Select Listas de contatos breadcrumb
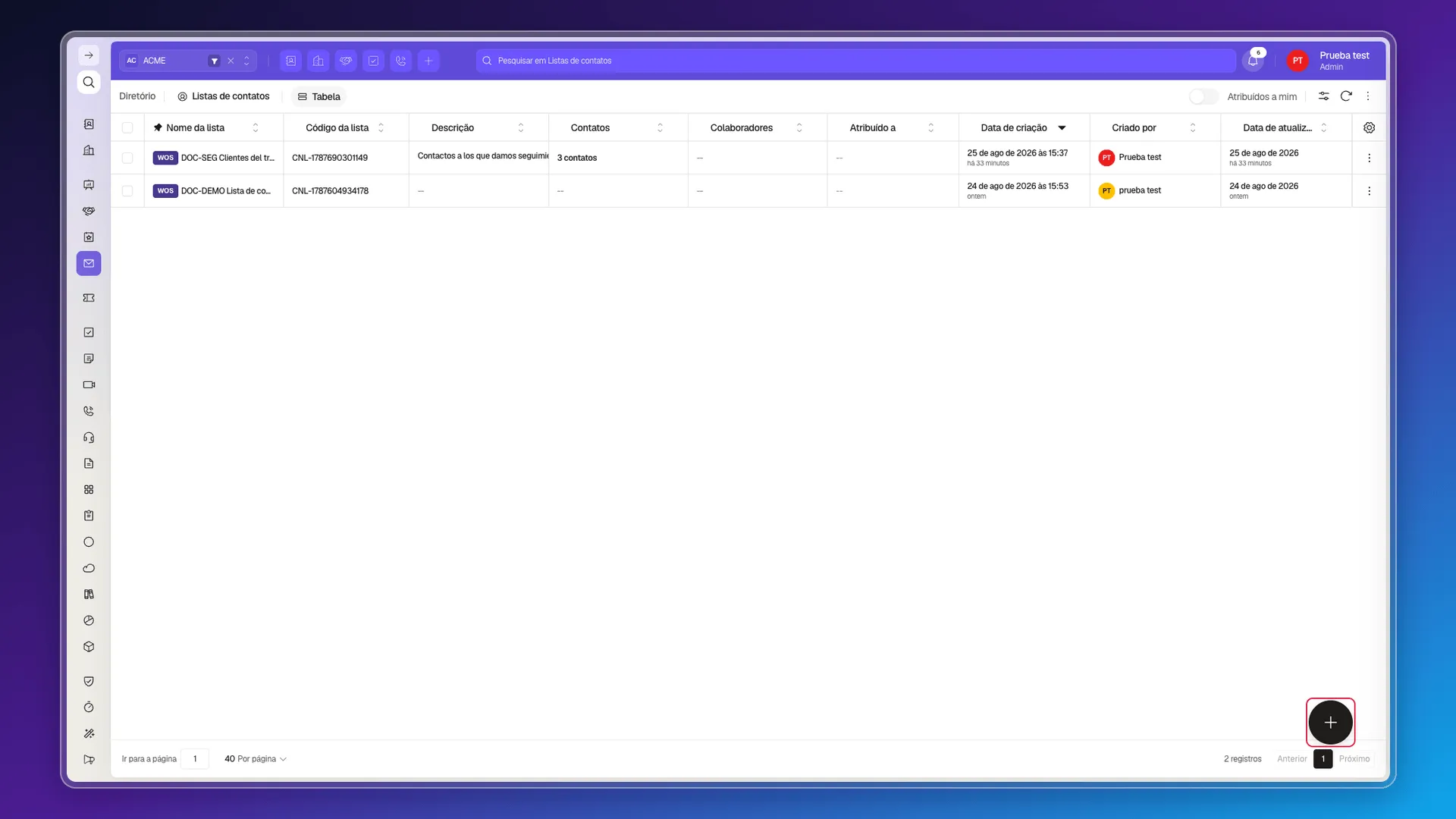The image size is (1456, 819). click(224, 96)
